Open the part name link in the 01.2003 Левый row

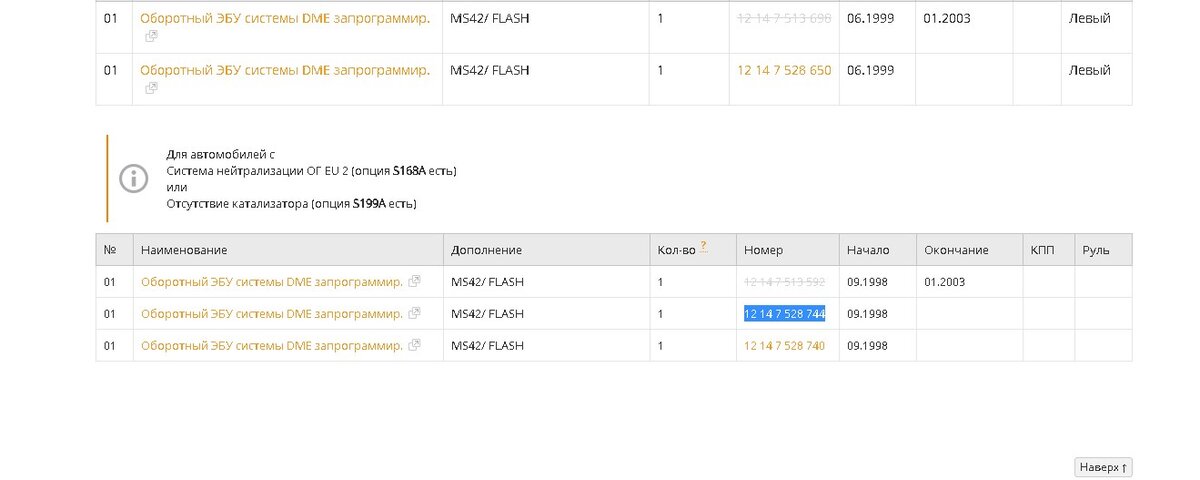284,19
